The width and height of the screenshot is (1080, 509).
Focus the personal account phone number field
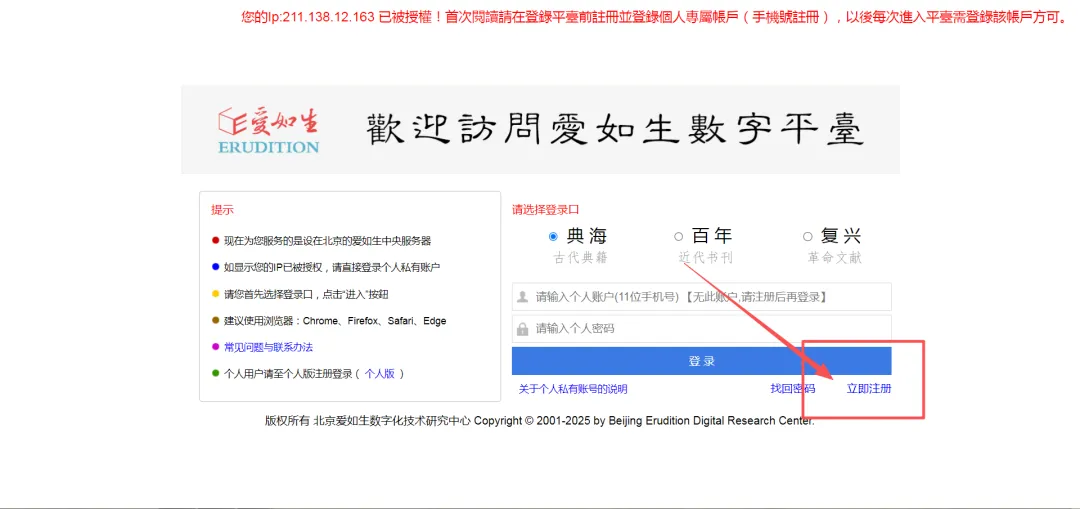(x=702, y=297)
